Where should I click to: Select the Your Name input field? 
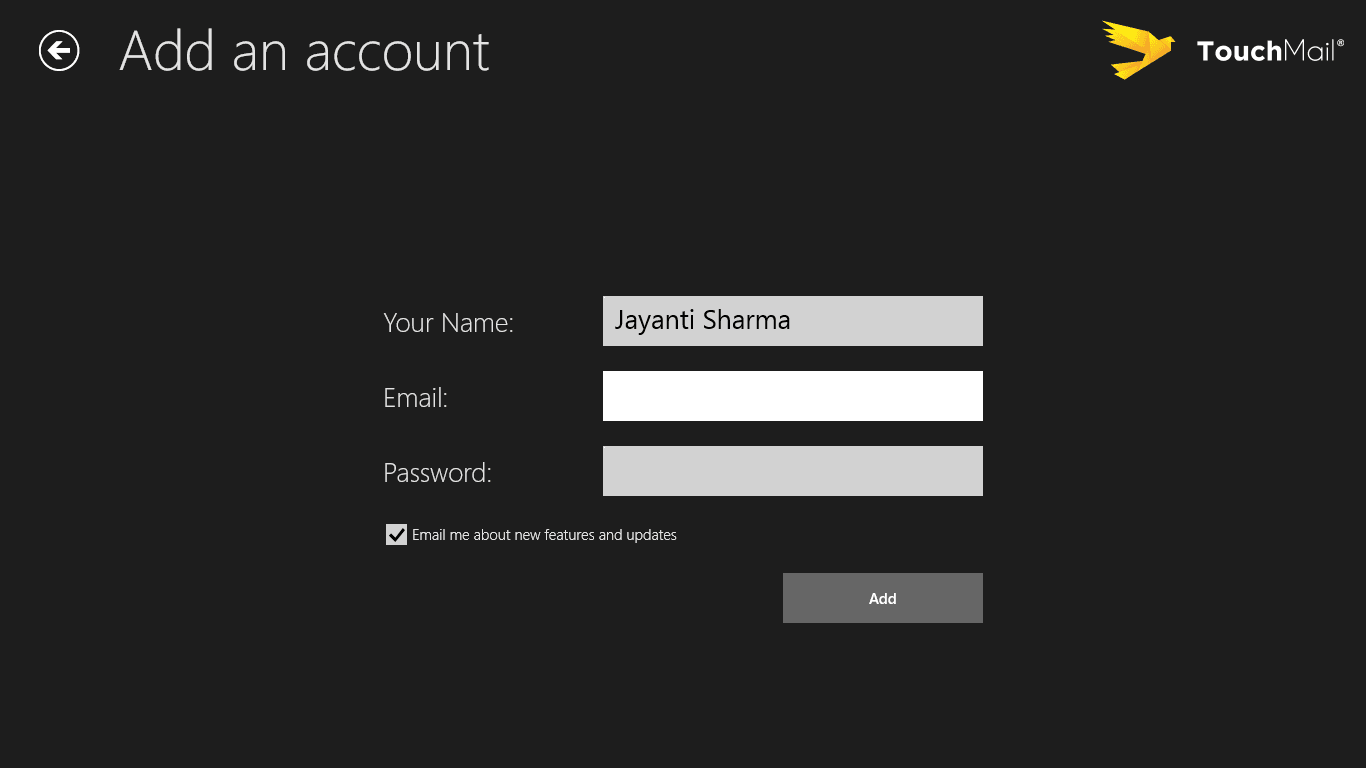(x=793, y=321)
